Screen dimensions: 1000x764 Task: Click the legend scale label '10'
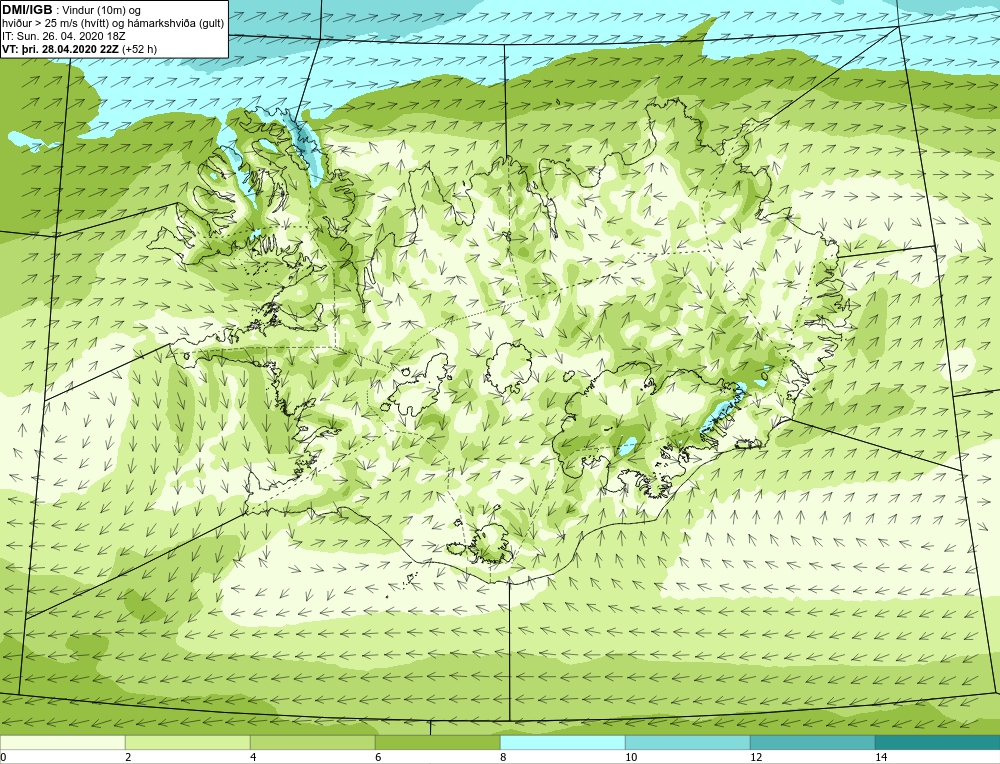click(x=631, y=757)
